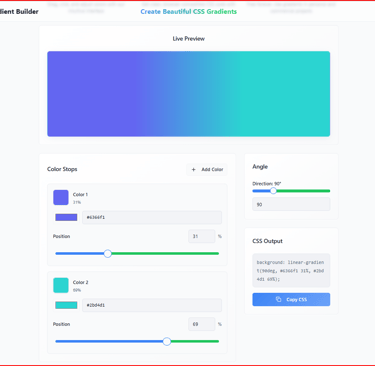Image resolution: width=375 pixels, height=366 pixels.
Task: Click the Live Preview title
Action: [189, 39]
